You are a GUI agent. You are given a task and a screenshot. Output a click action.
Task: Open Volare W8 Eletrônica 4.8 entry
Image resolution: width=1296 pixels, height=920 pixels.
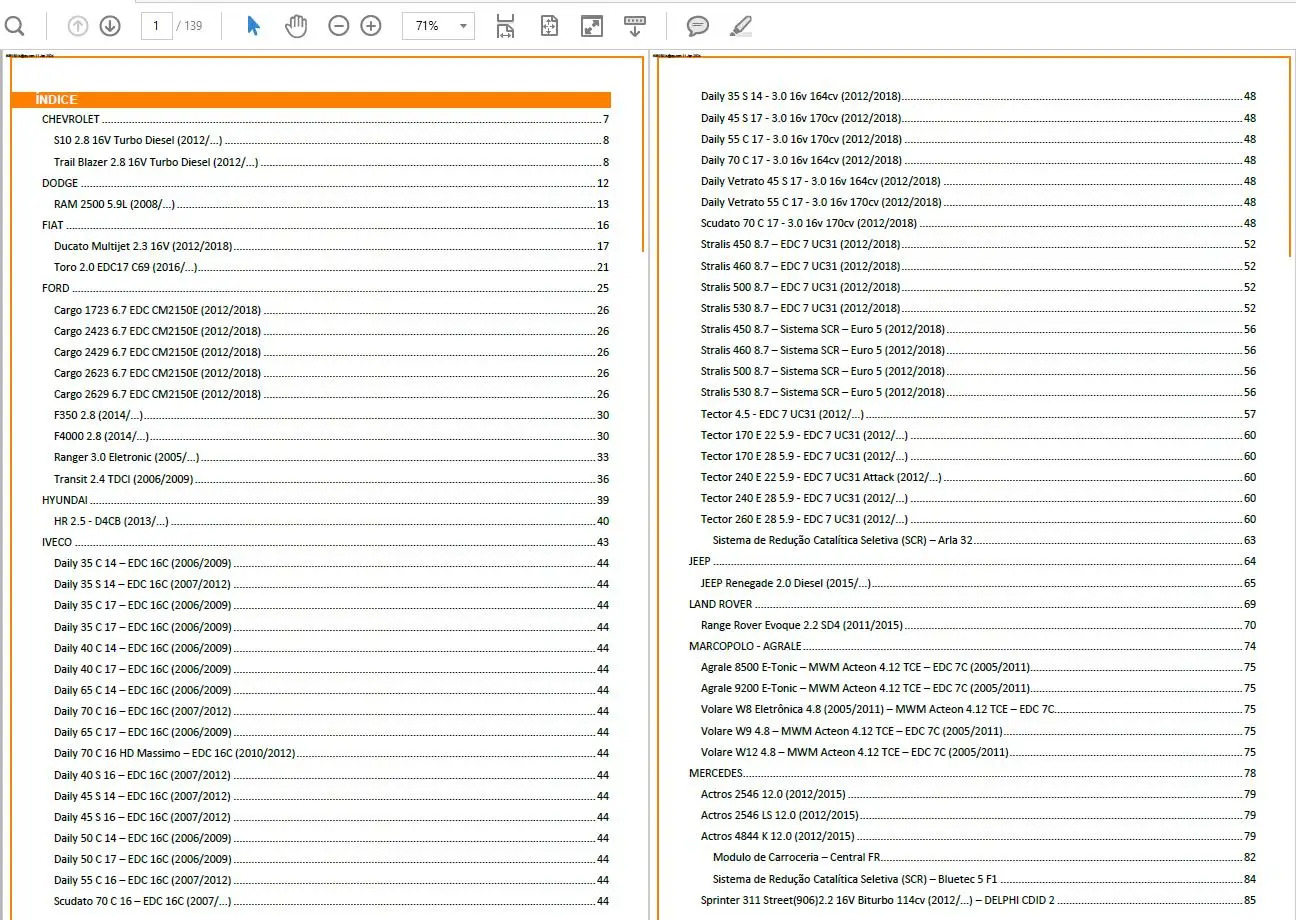point(978,709)
